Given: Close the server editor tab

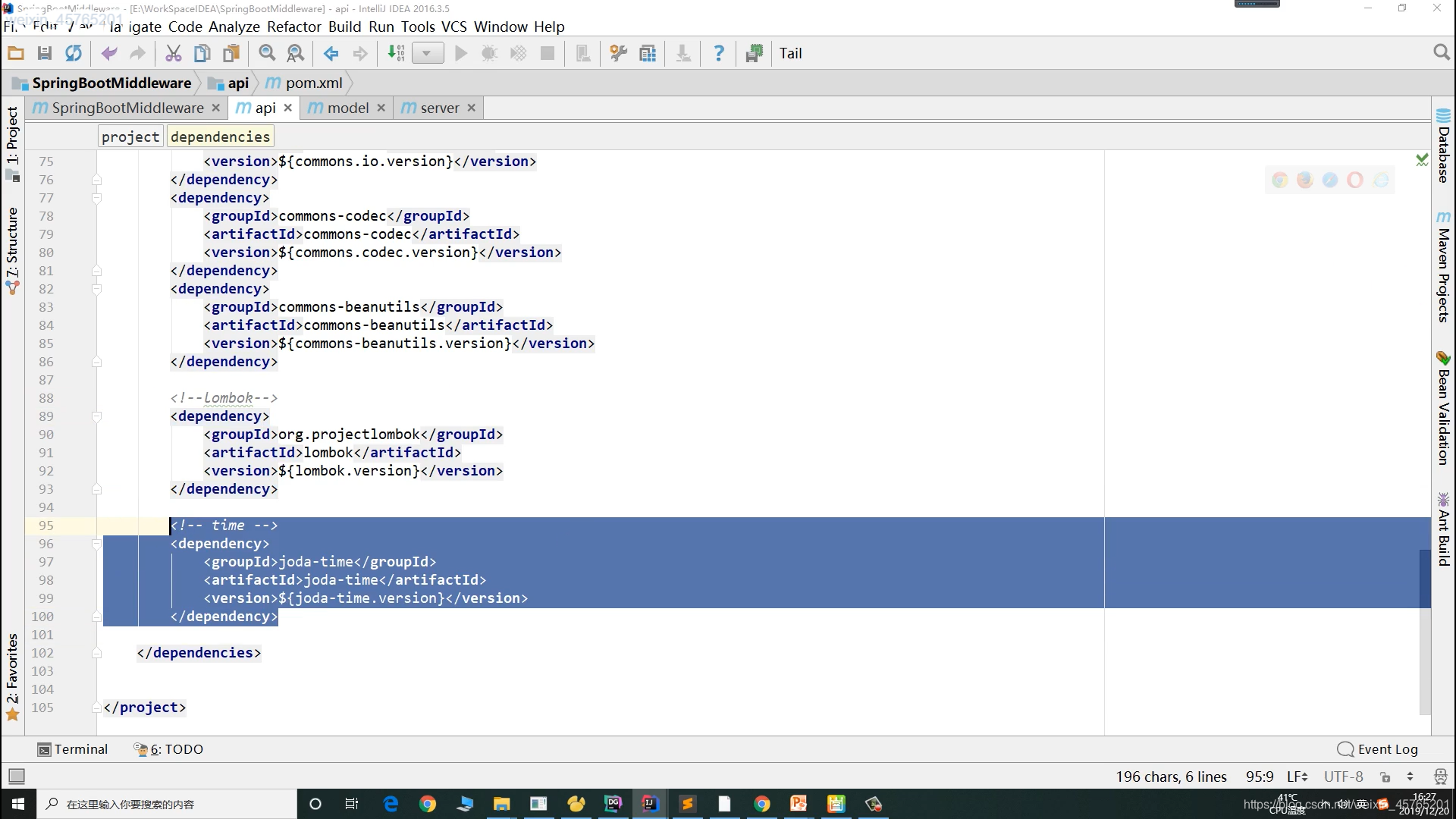Looking at the screenshot, I should click(x=471, y=108).
